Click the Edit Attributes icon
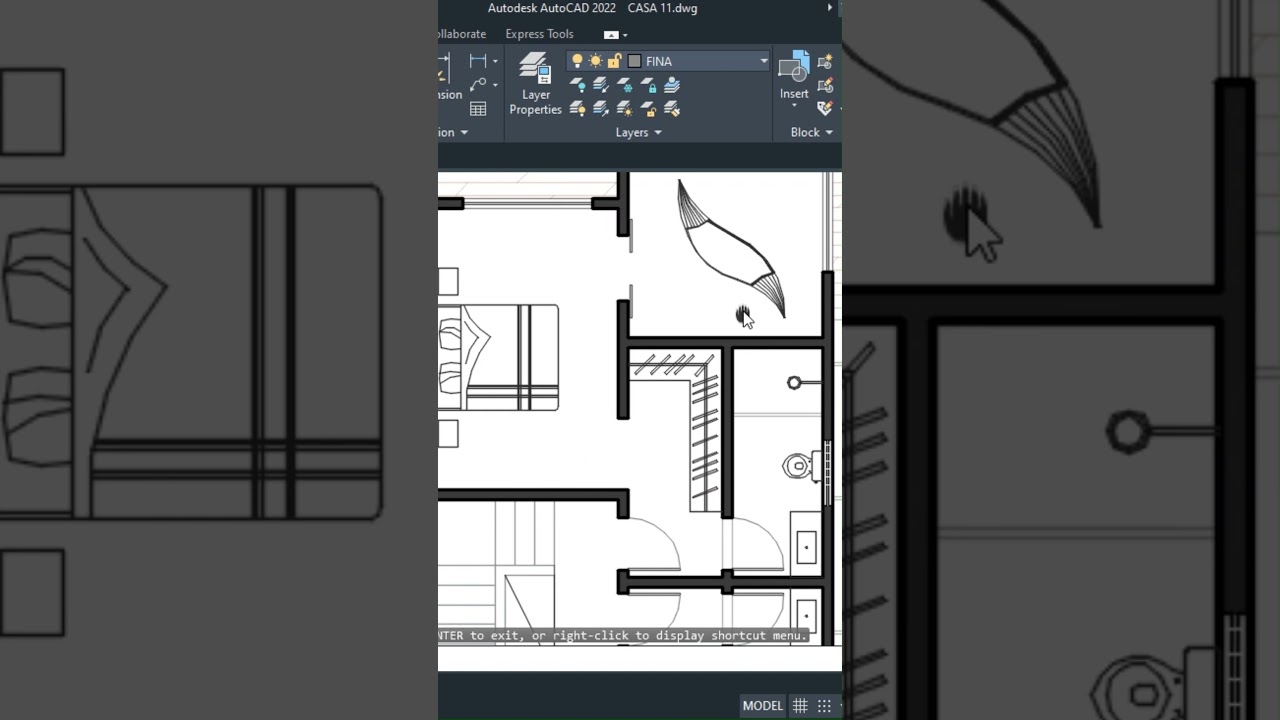This screenshot has width=1280, height=720. tap(825, 108)
